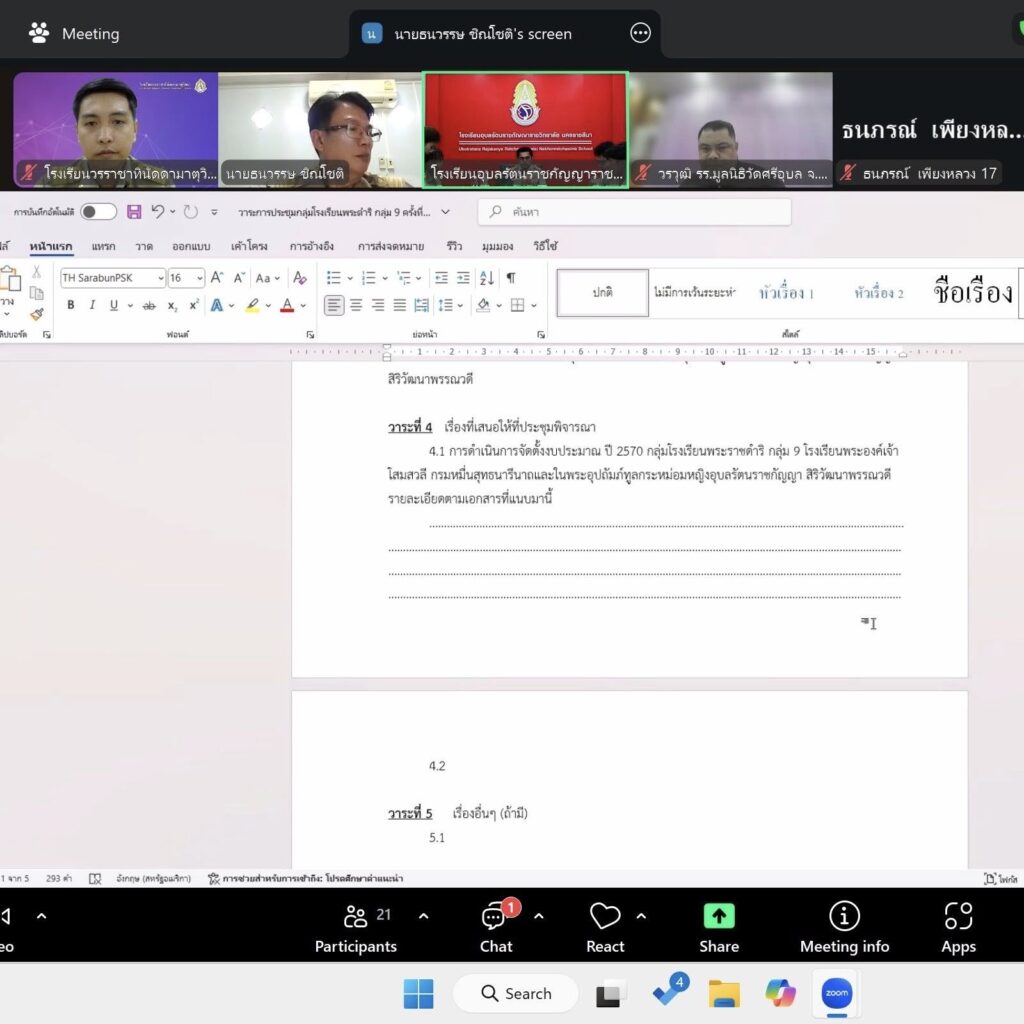Open the Zoom Chat panel

click(495, 928)
